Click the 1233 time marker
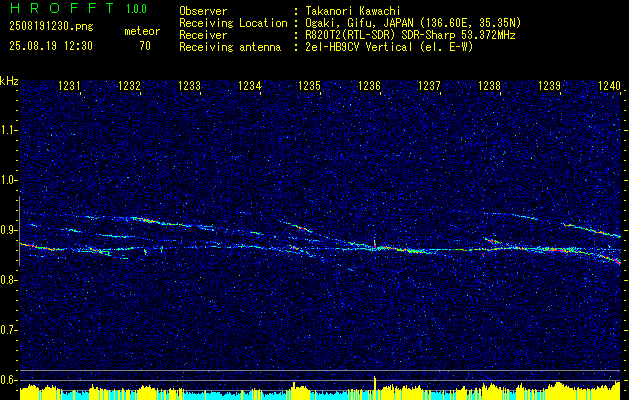 point(189,85)
